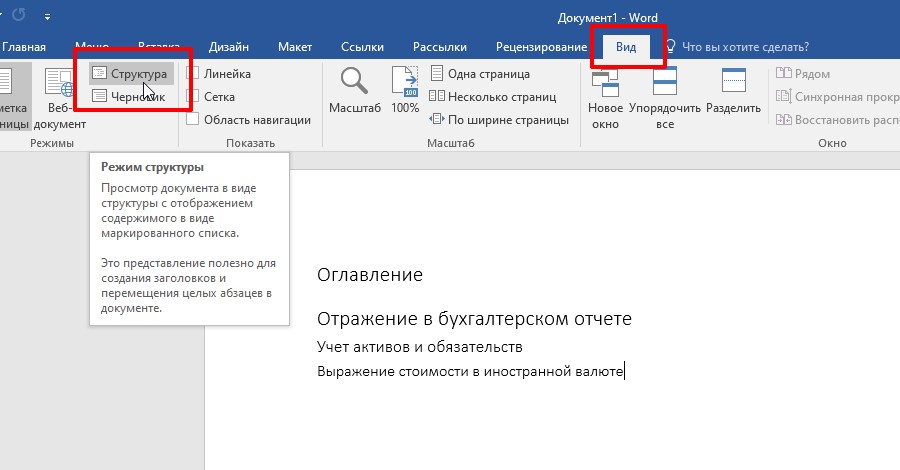
Task: Choose Несколько страниц zoom option
Action: point(493,96)
